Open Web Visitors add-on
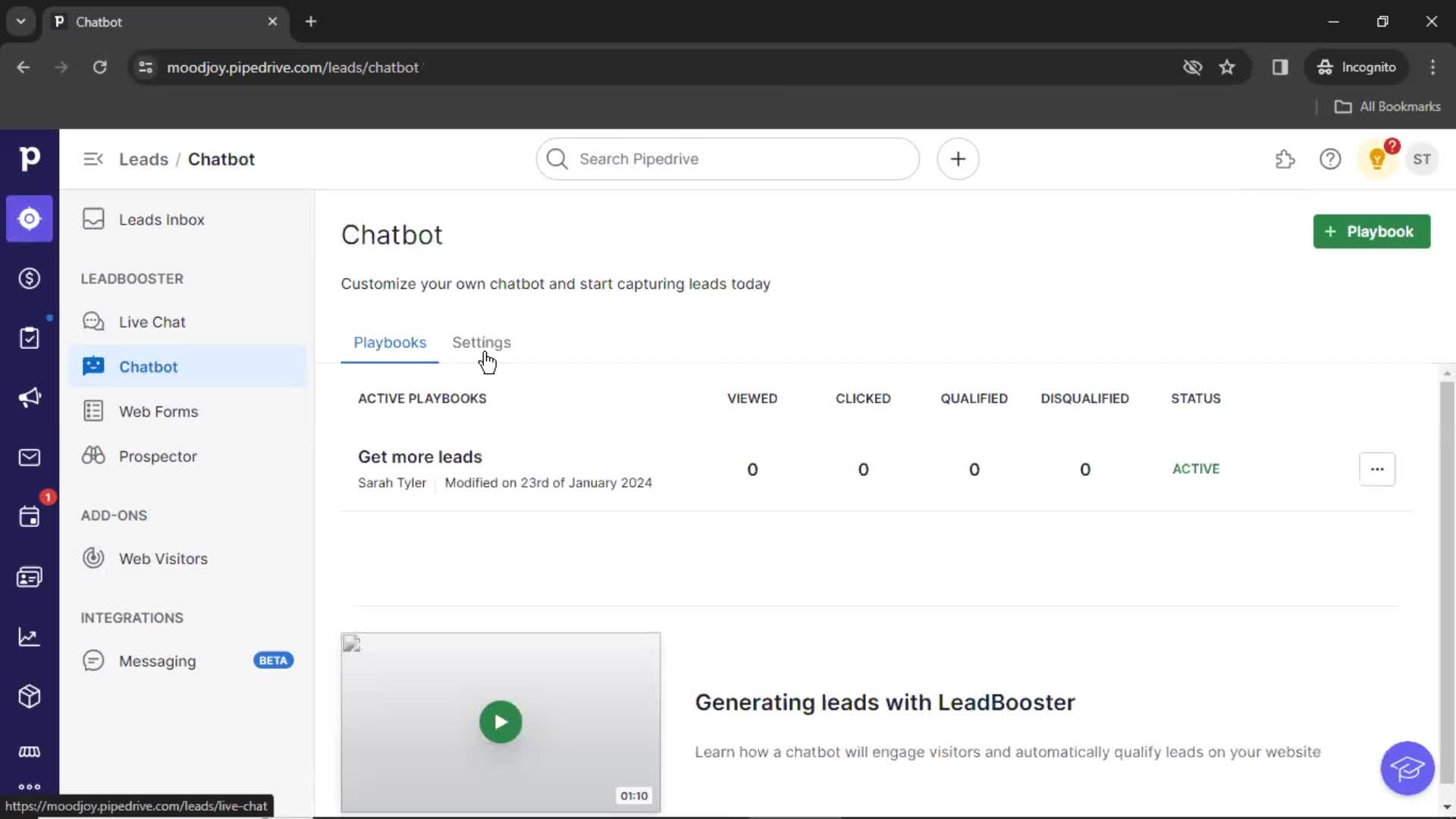Screen dimensions: 1456x819 pos(187,558)
